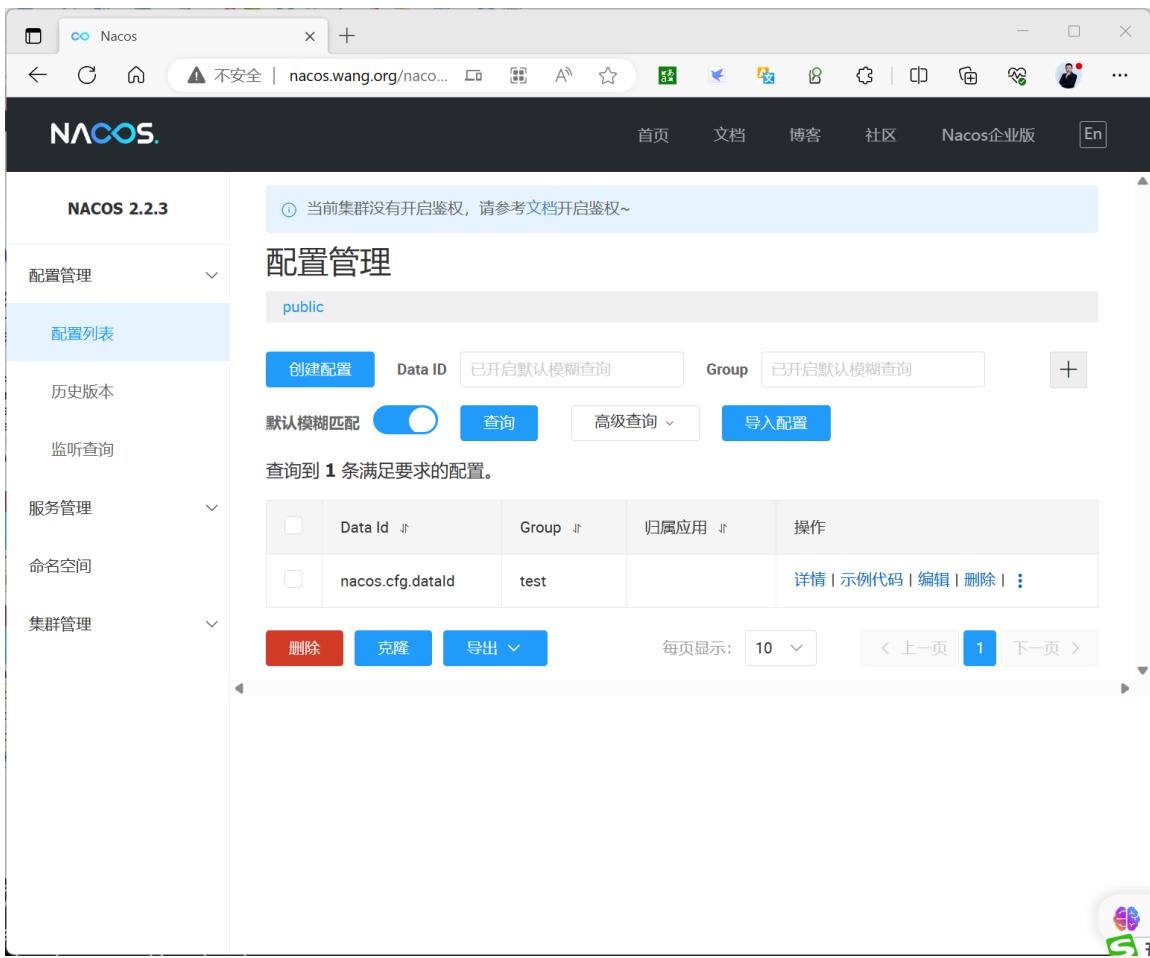The width and height of the screenshot is (1150, 958).
Task: Open 详情 for nacos.cfg.dataId
Action: (x=810, y=579)
